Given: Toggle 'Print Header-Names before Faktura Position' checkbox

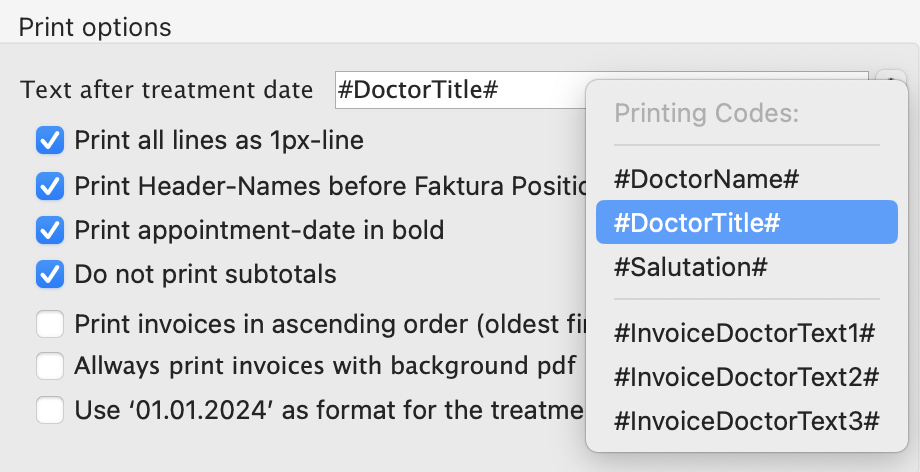Looking at the screenshot, I should [49, 186].
